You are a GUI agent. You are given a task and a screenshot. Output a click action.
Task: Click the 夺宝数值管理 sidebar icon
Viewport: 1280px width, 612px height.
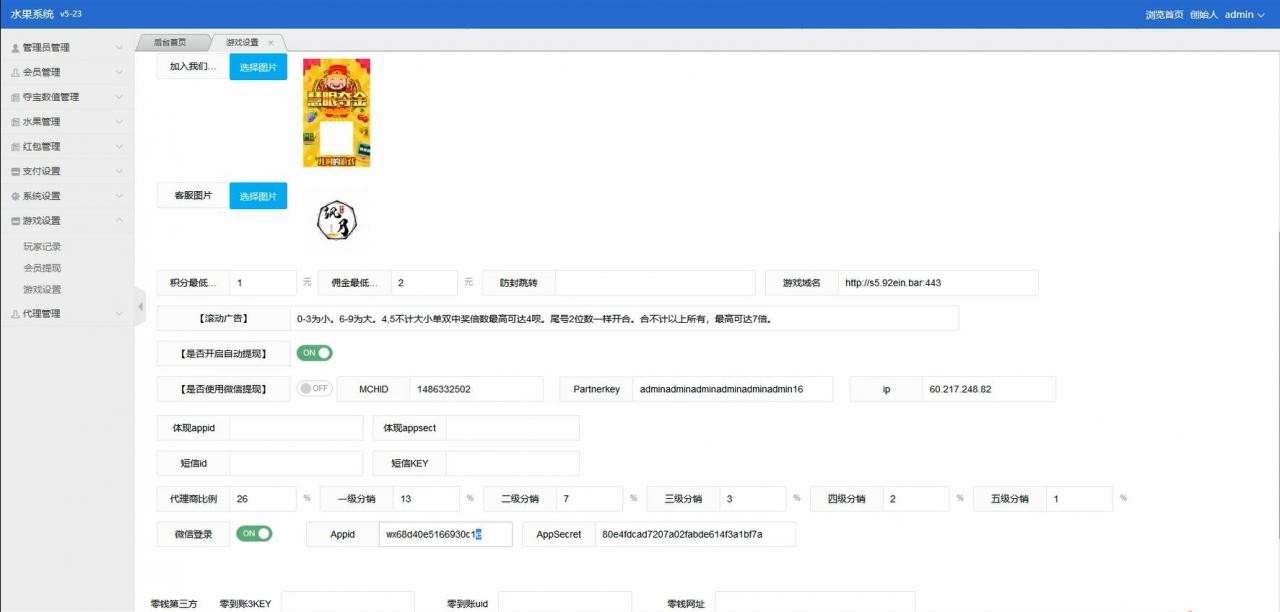point(15,98)
